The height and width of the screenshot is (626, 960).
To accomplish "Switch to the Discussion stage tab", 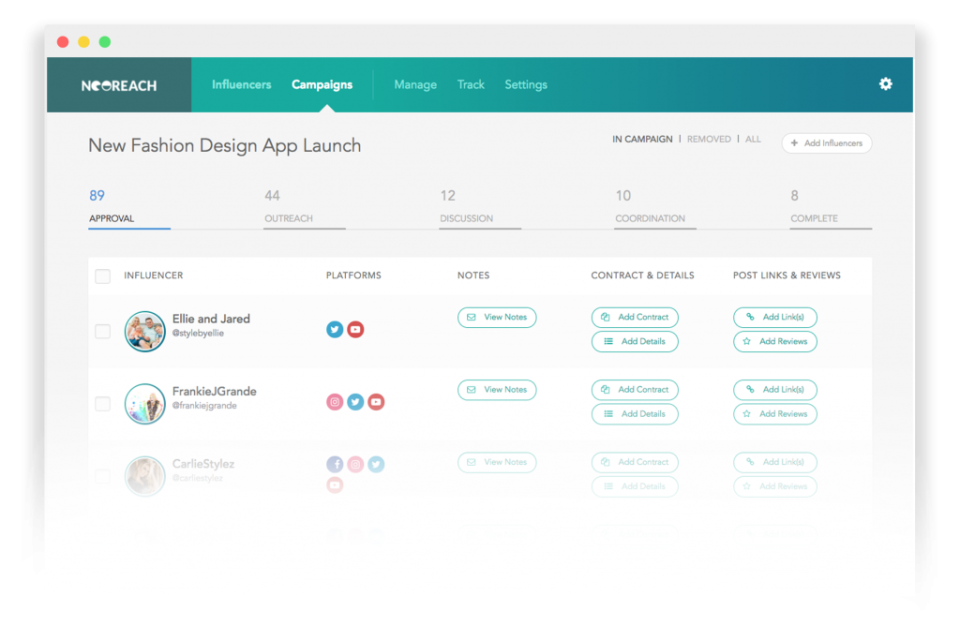I will pos(480,208).
